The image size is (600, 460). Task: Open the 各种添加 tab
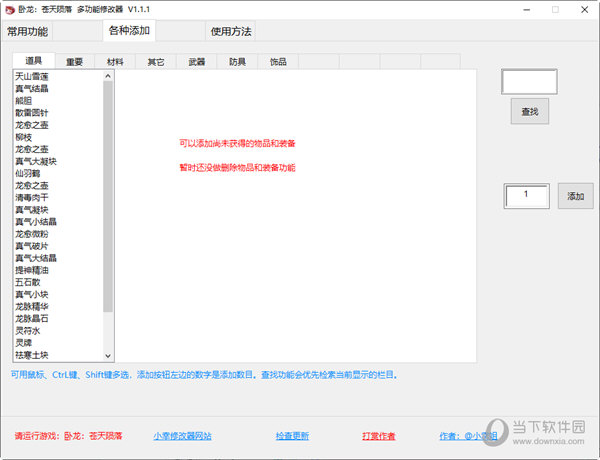(x=129, y=30)
